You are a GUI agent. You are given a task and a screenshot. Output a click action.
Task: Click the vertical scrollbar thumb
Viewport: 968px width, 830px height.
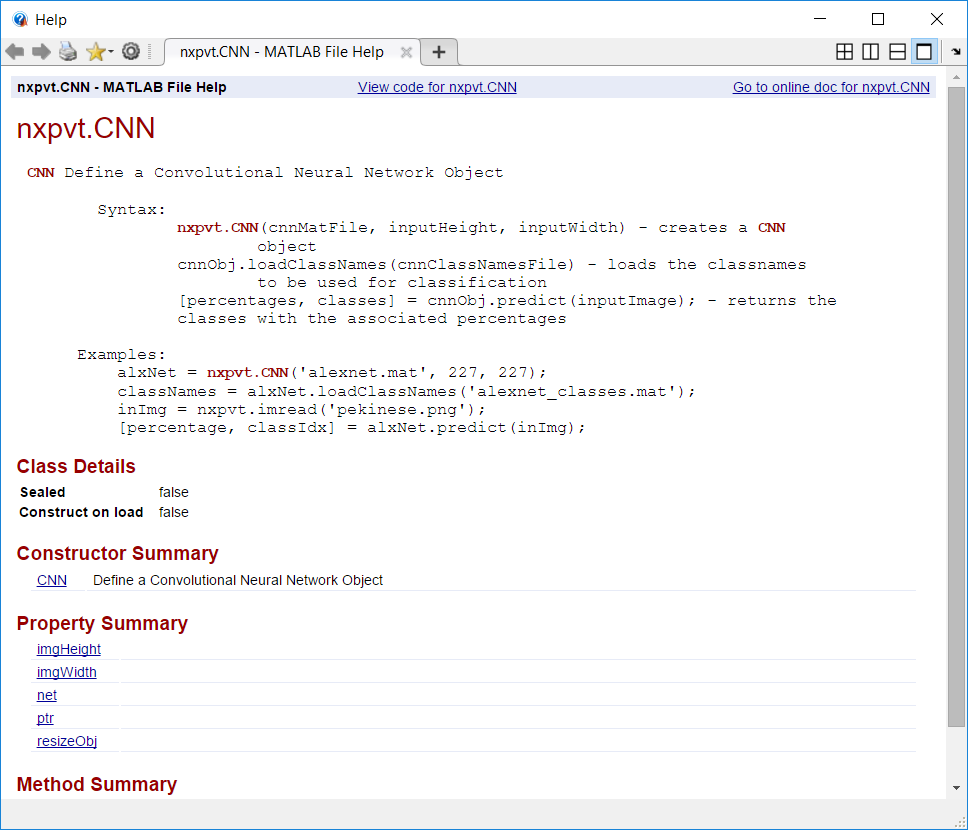(956, 406)
